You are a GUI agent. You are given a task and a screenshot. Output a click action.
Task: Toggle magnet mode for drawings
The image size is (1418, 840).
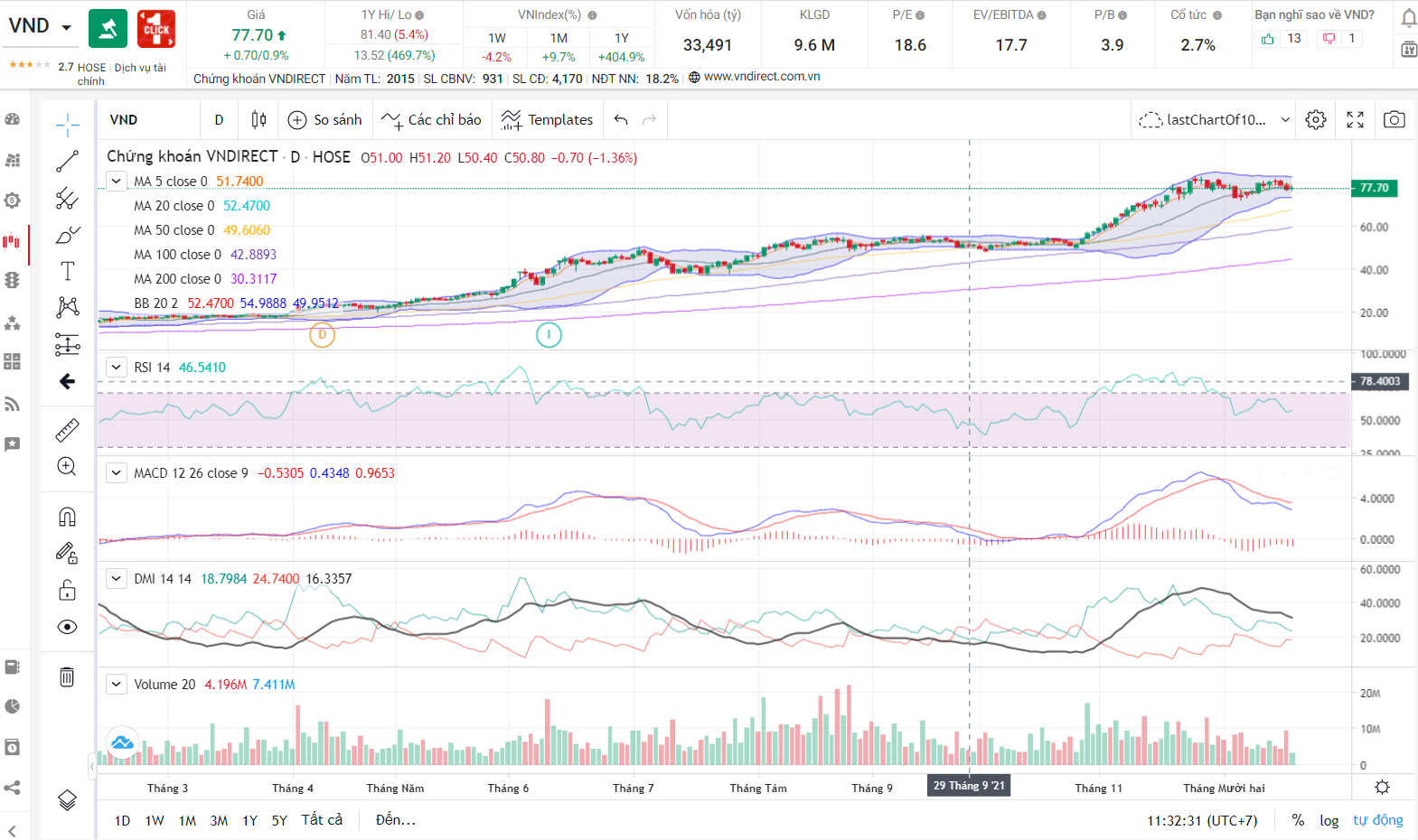[x=68, y=517]
